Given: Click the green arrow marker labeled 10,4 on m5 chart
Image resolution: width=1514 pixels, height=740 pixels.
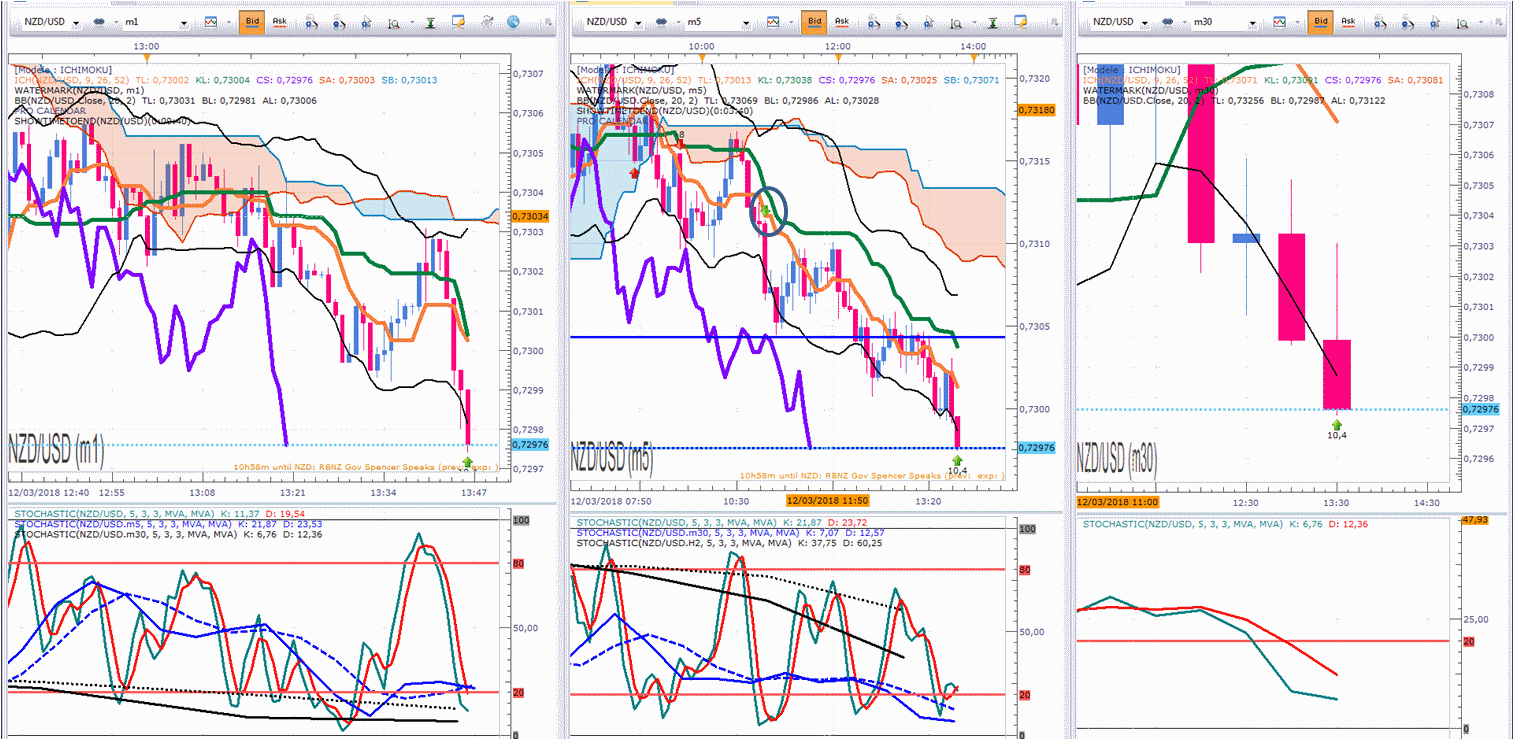Looking at the screenshot, I should coord(957,460).
